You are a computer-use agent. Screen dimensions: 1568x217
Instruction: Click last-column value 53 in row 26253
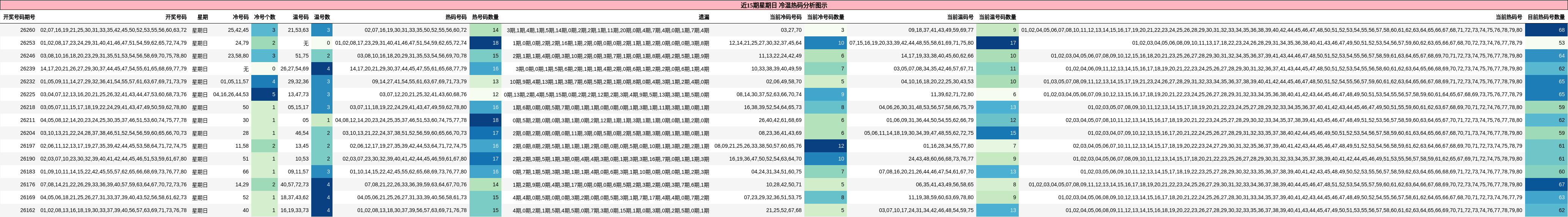pyautogui.click(x=1546, y=43)
